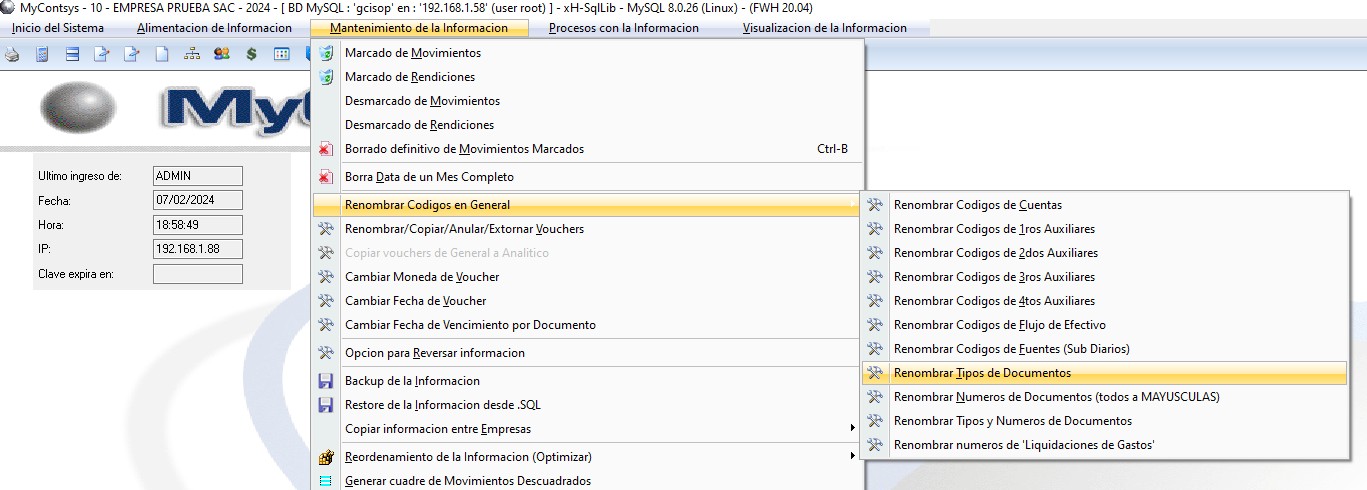The image size is (1367, 490).
Task: Click the Fecha field showing 07/02/2024
Action: point(198,200)
